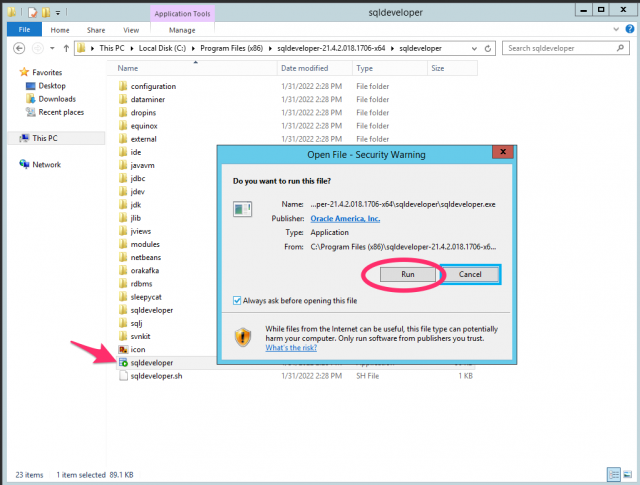Select the netbeans folder icon

pyautogui.click(x=123, y=257)
